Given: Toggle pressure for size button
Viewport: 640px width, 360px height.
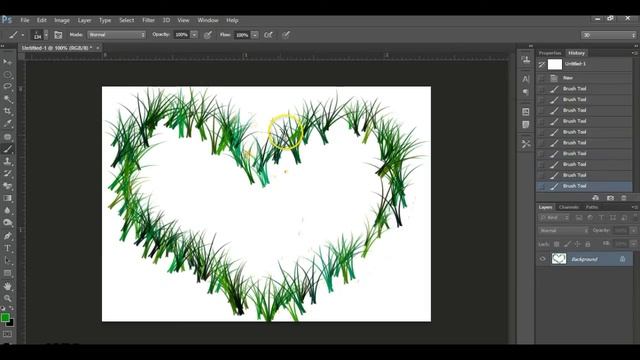Looking at the screenshot, I should [x=286, y=35].
